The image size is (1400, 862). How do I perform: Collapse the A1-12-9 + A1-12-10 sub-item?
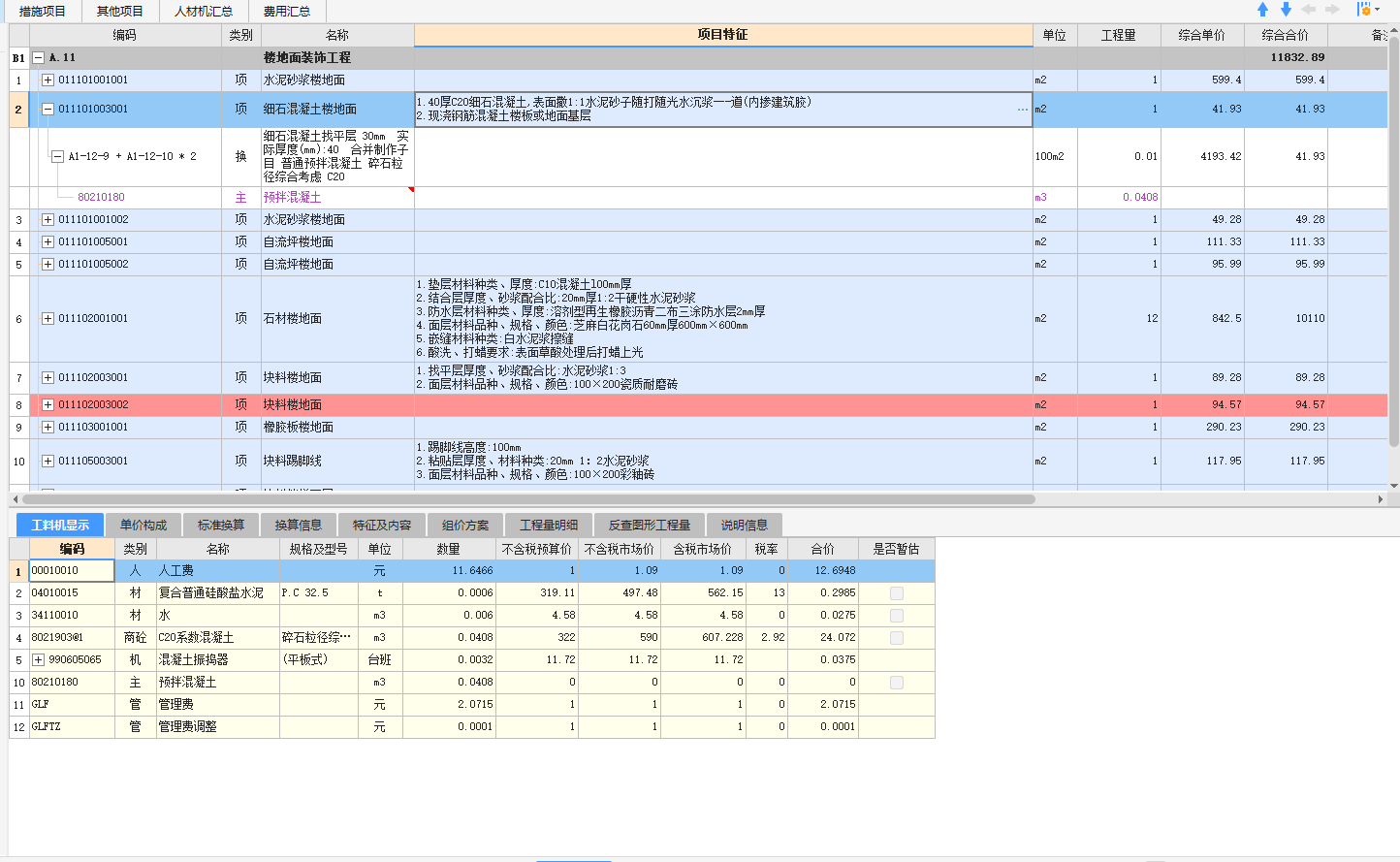click(x=57, y=156)
